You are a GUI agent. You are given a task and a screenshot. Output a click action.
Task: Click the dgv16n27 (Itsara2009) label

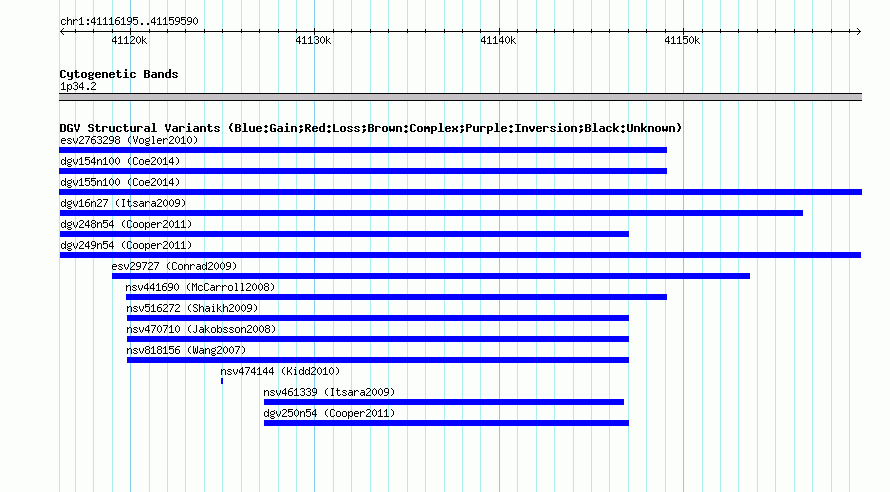[x=123, y=203]
